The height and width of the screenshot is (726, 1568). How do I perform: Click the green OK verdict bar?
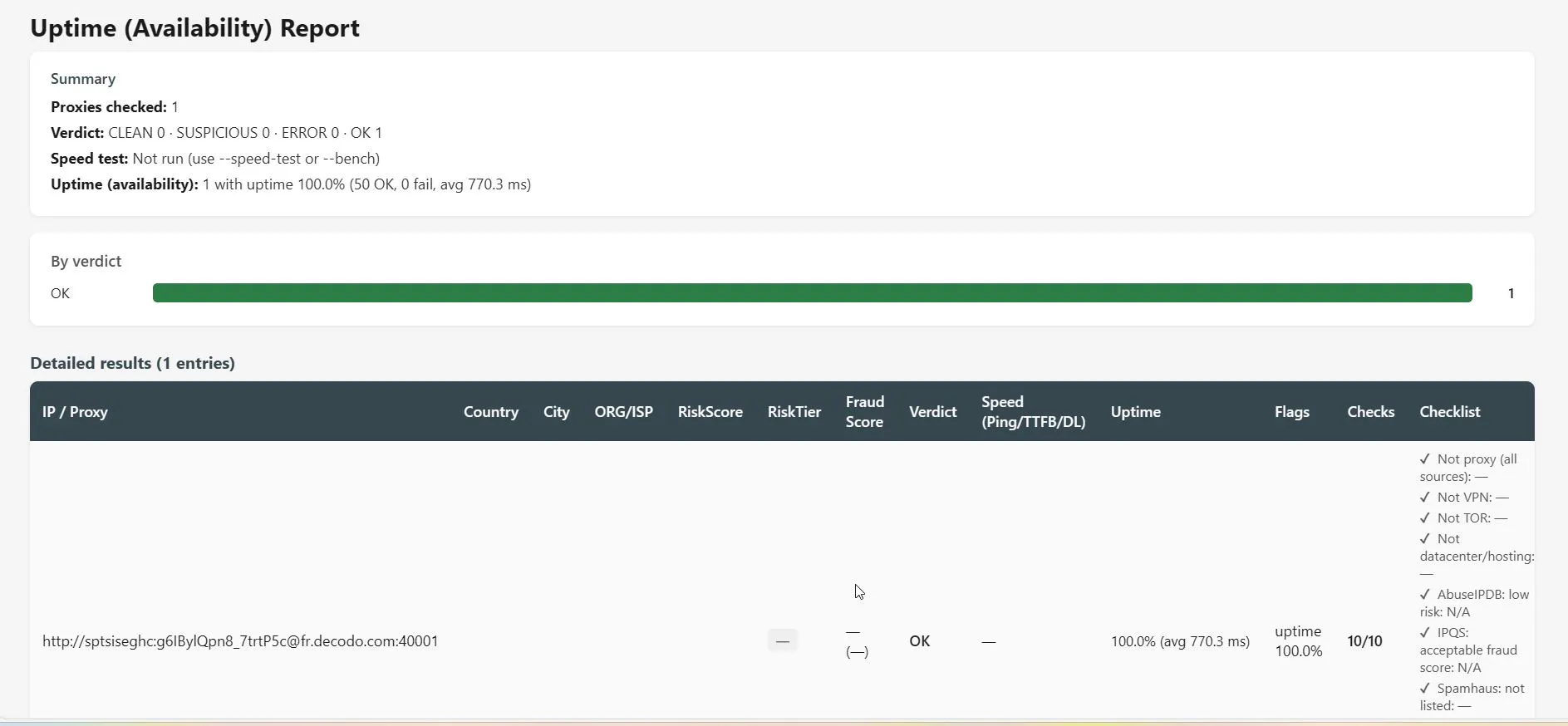coord(813,293)
